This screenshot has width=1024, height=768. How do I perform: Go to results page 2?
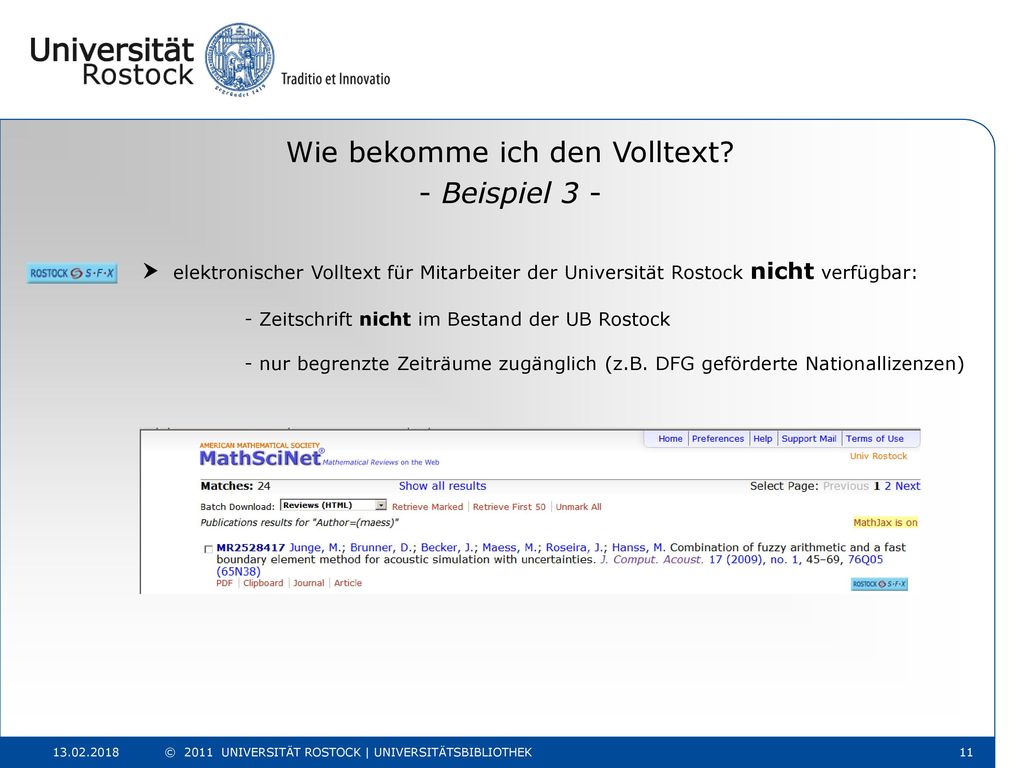[888, 486]
